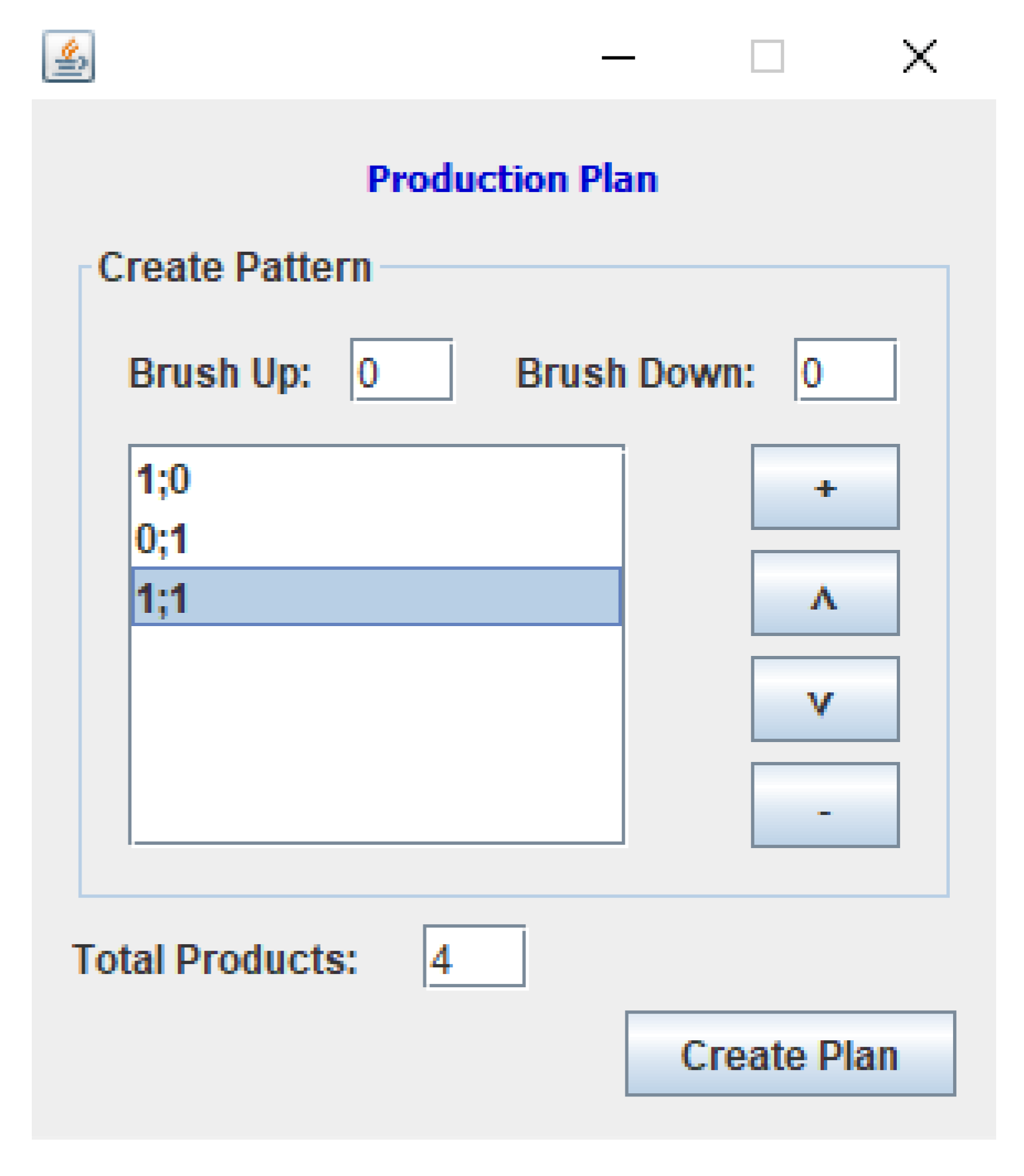1024x1176 pixels.
Task: Click the Create Plan button
Action: (790, 1053)
